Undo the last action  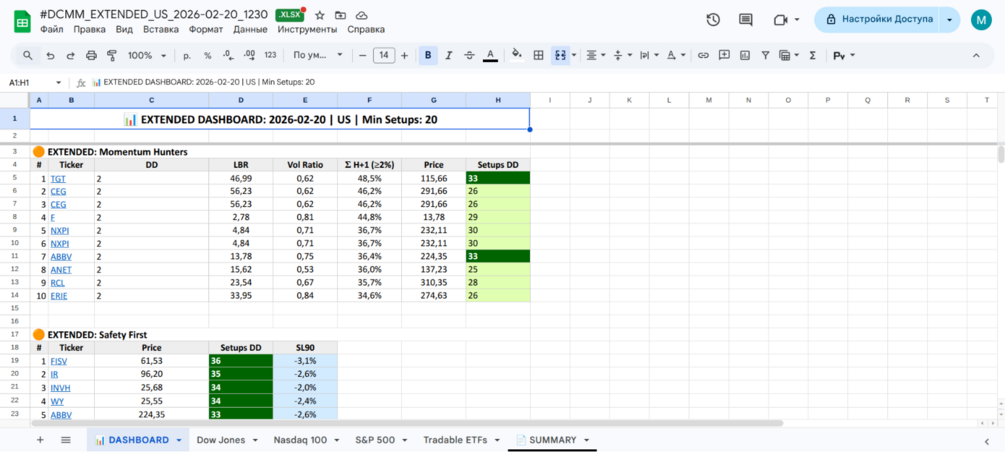[x=50, y=56]
